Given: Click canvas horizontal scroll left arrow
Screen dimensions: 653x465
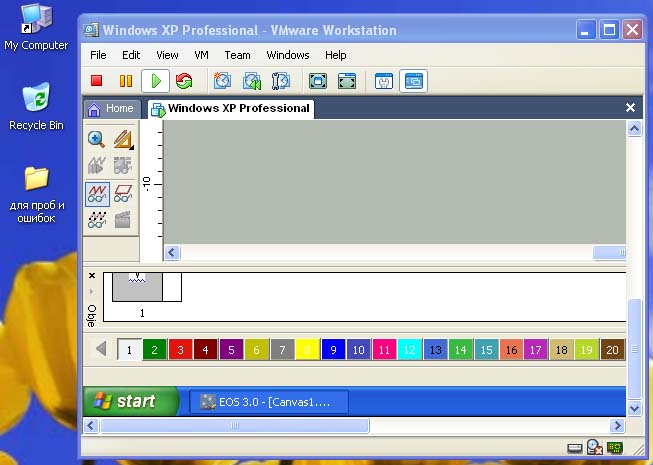Looking at the screenshot, I should (172, 252).
